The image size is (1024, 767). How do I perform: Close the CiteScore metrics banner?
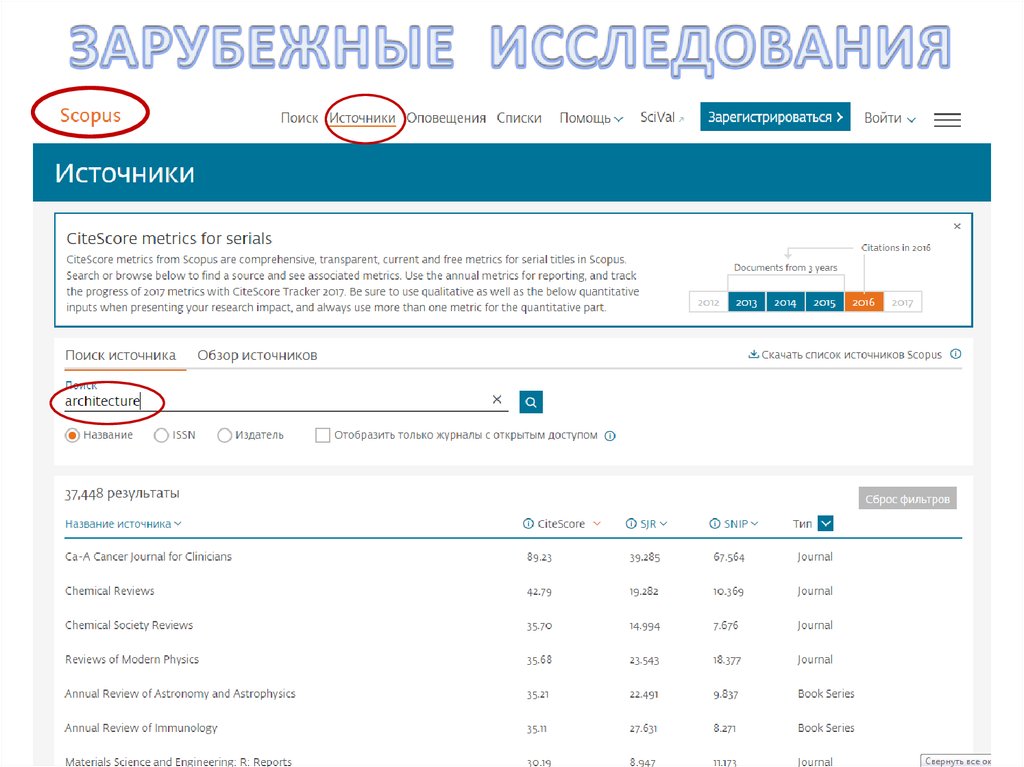pos(957,226)
